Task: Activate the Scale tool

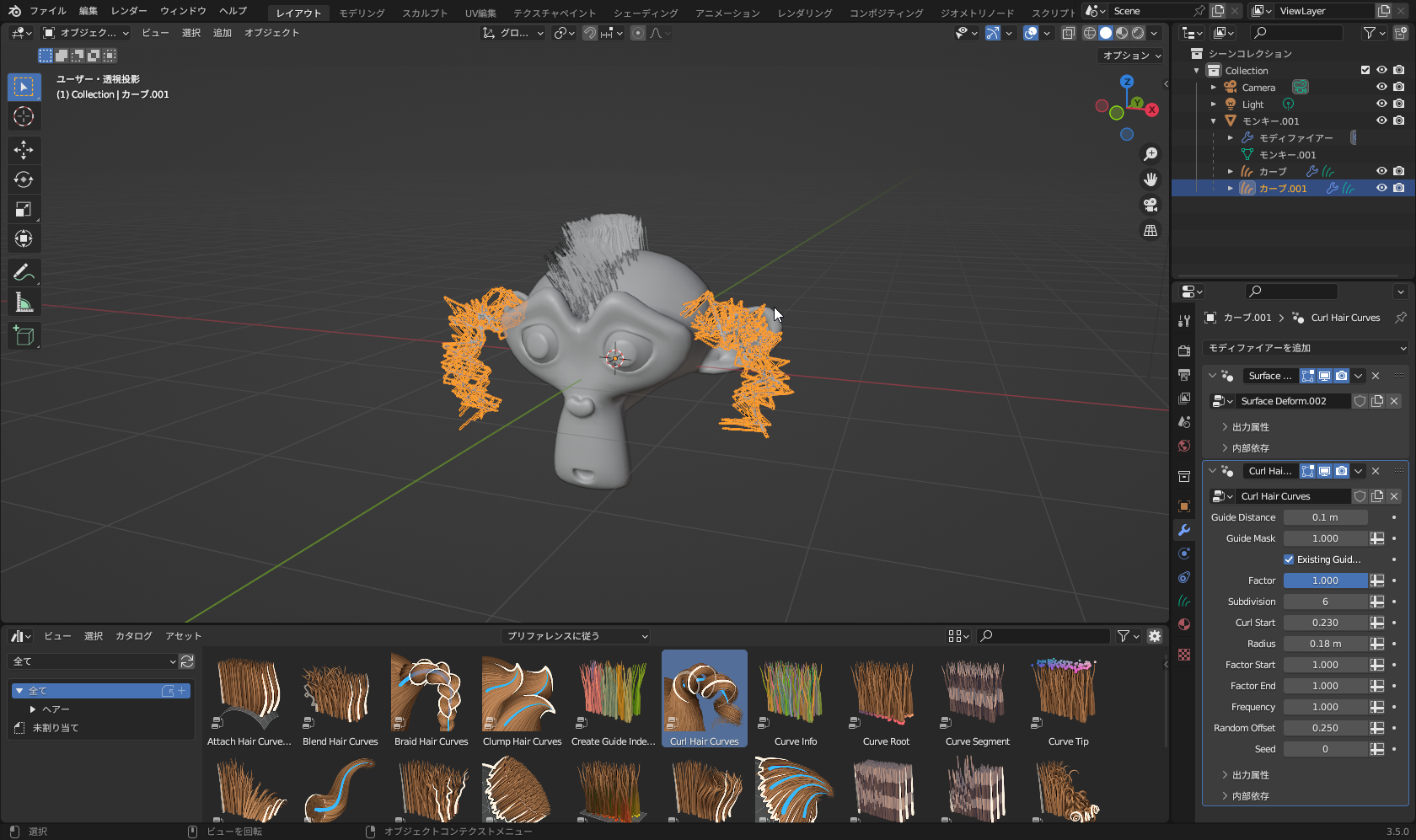Action: click(x=24, y=209)
